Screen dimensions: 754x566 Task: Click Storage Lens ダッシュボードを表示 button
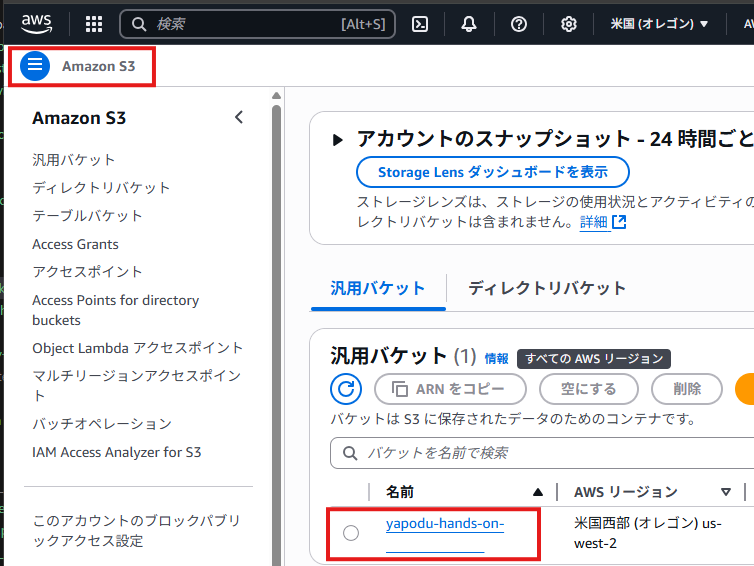pos(493,172)
